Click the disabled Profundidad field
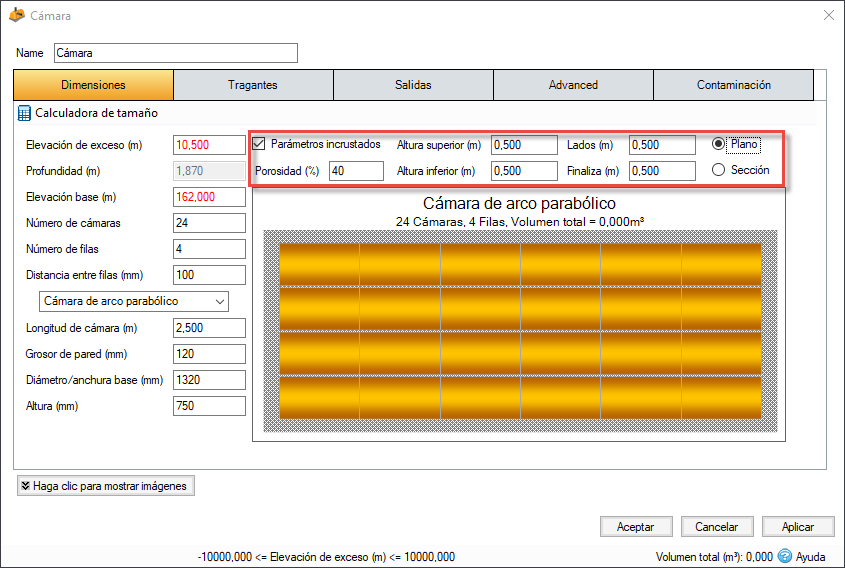 (209, 171)
